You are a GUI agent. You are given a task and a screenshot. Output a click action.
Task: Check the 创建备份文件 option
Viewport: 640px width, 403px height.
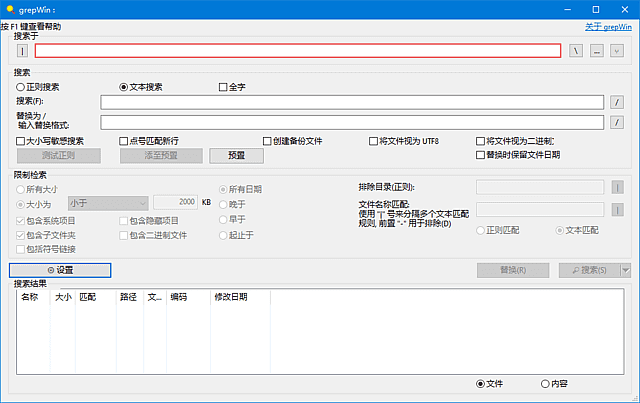pyautogui.click(x=267, y=141)
